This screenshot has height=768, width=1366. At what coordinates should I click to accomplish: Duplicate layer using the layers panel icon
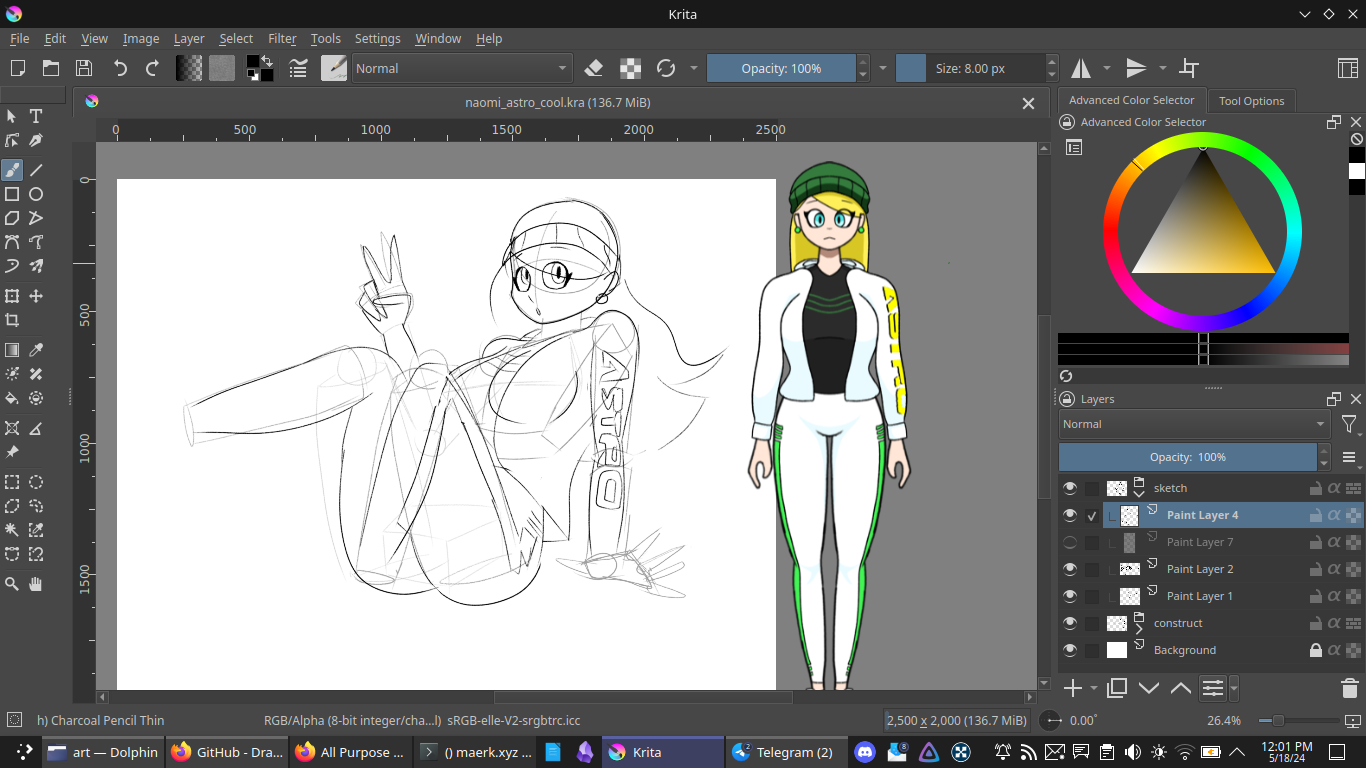1117,688
